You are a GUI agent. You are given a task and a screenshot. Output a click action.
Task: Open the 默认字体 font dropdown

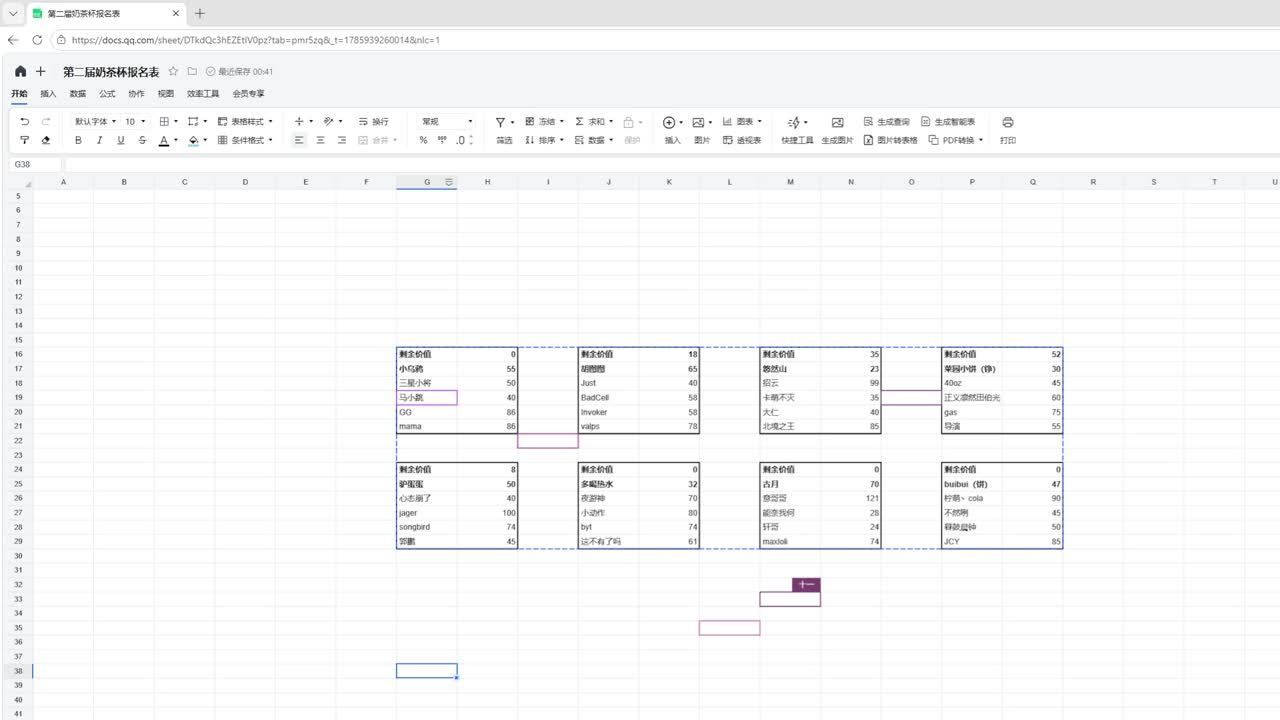point(96,122)
